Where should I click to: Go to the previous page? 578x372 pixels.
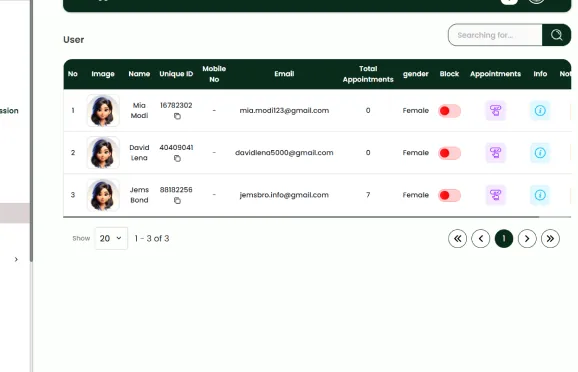pyautogui.click(x=481, y=239)
